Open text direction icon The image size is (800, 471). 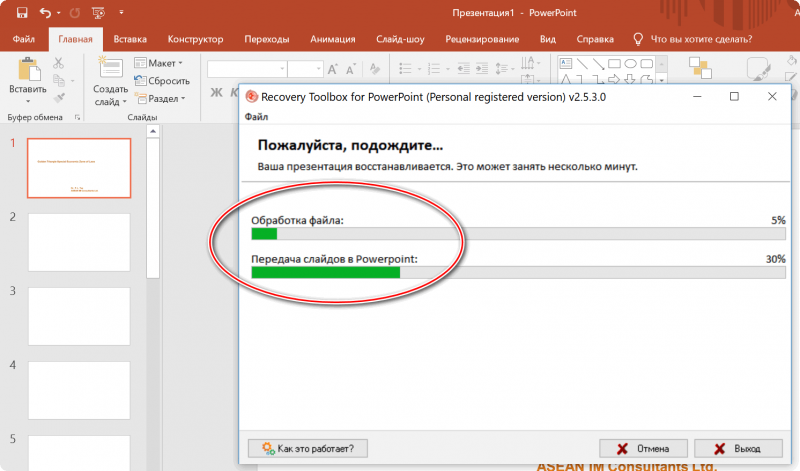528,63
